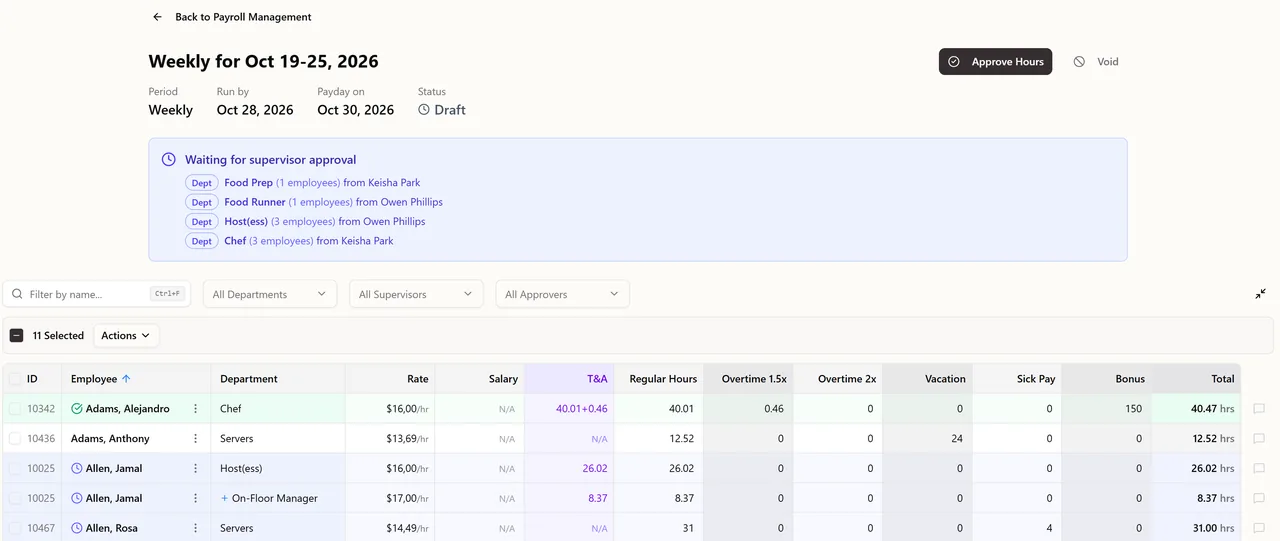Click the pending clock icon by Allen, Jamal Host(ess)
Screen dimensions: 1280x541
[77, 468]
